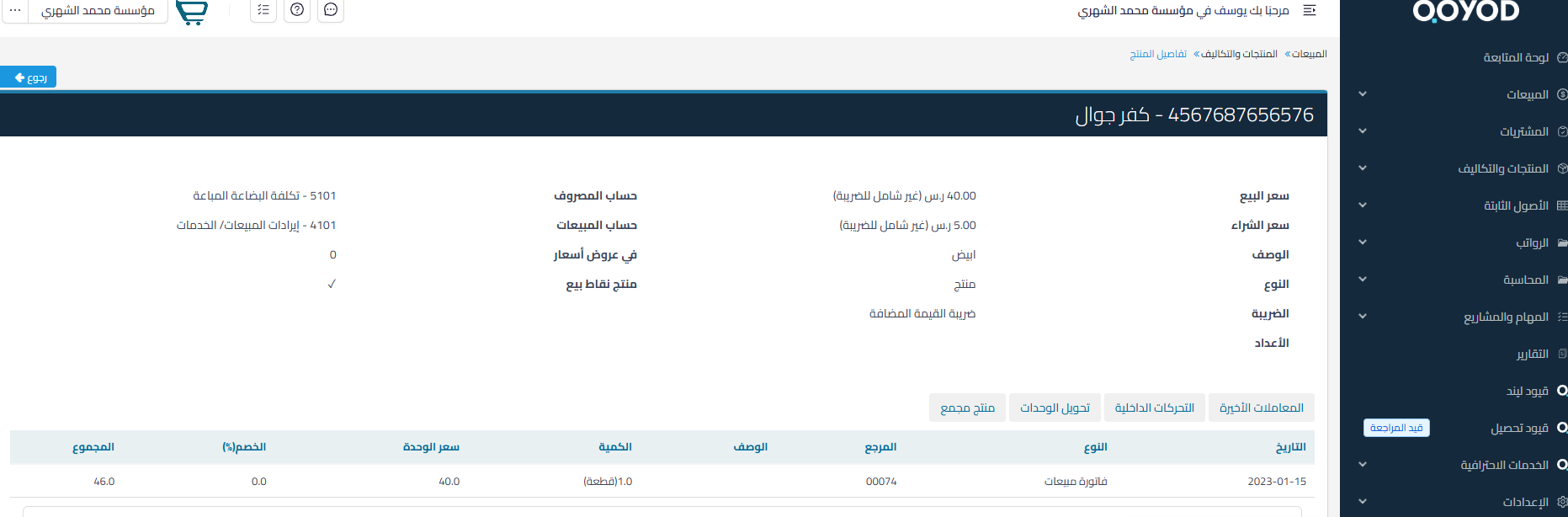Click the purchase price 5.00 ر.س value
Image resolution: width=1568 pixels, height=517 pixels.
click(x=908, y=225)
